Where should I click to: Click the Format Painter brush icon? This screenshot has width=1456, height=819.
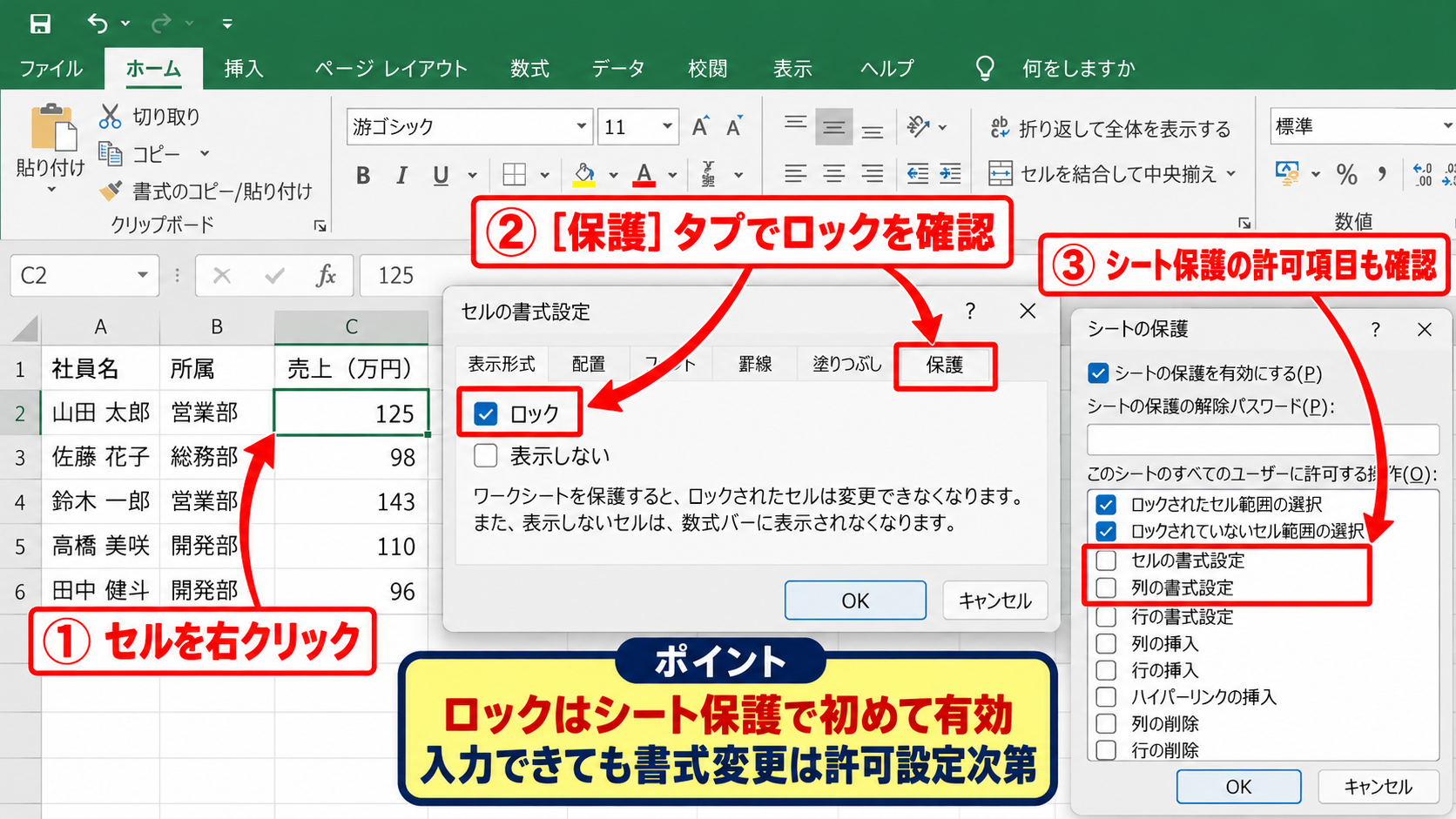click(x=111, y=191)
